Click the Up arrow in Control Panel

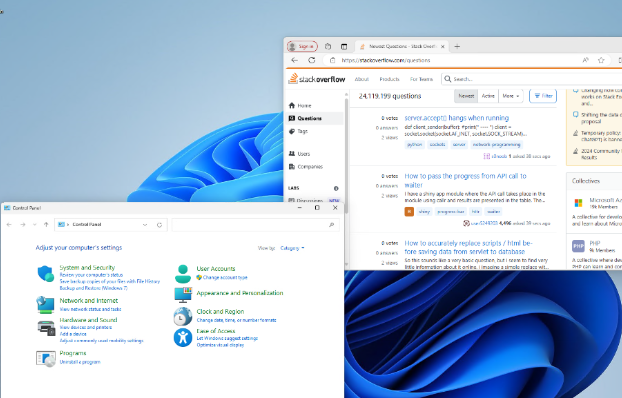pos(46,225)
